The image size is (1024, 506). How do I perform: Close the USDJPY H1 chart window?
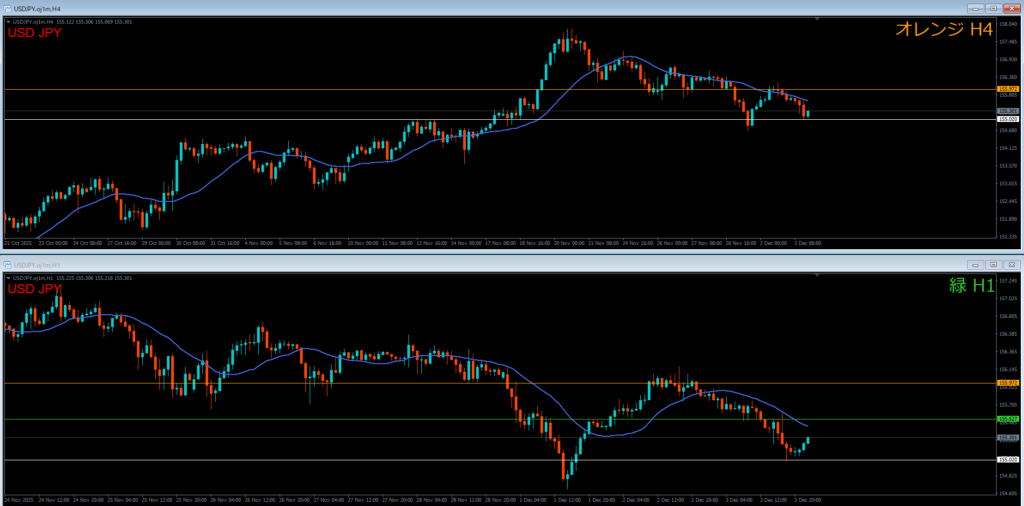point(1010,264)
